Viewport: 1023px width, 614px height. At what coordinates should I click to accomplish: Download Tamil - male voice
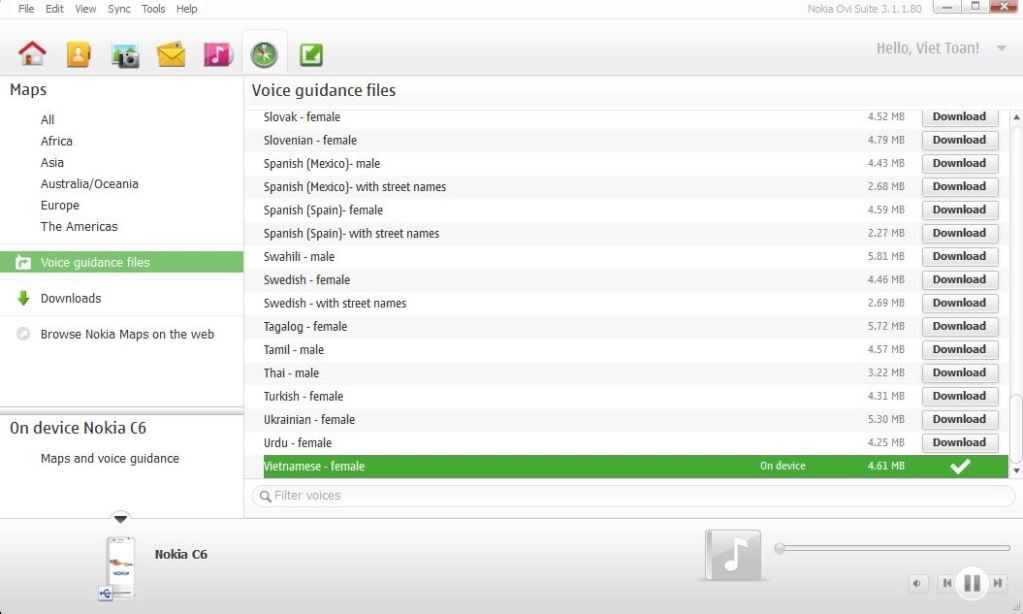tap(960, 349)
